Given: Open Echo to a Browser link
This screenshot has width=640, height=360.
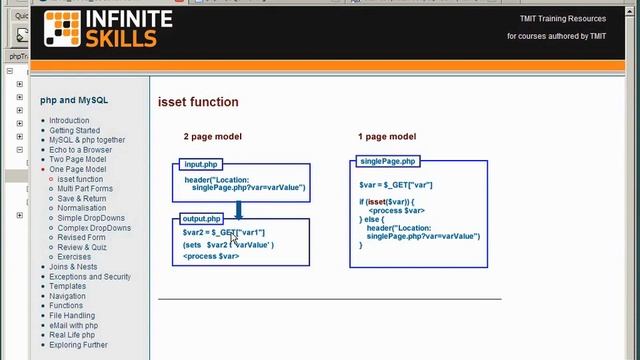Looking at the screenshot, I should [80, 150].
